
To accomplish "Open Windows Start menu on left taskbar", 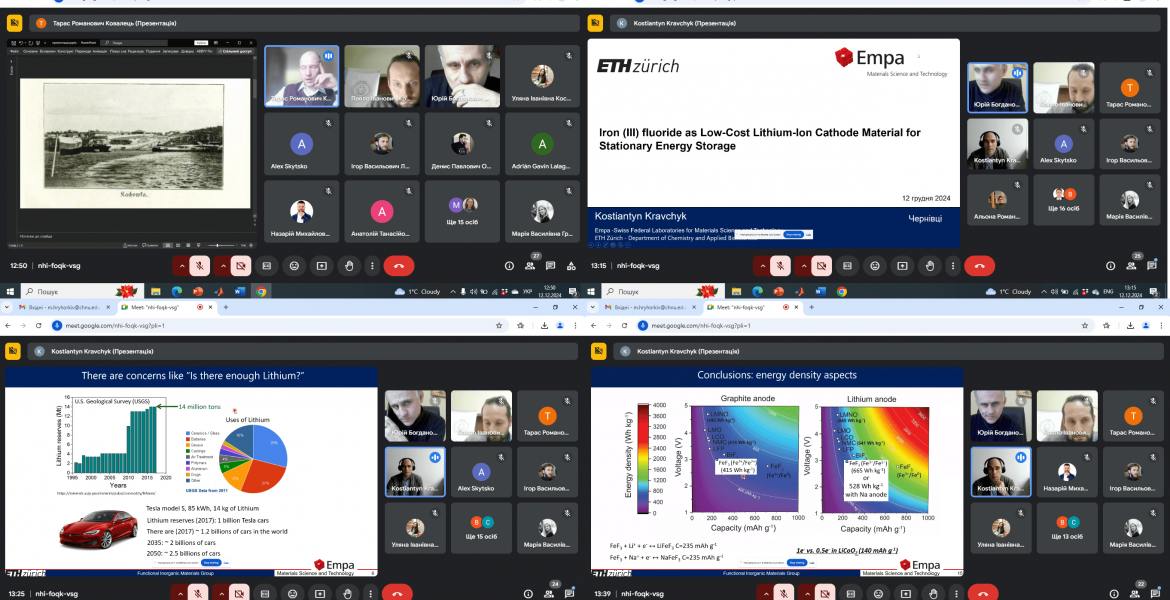I will tap(10, 291).
